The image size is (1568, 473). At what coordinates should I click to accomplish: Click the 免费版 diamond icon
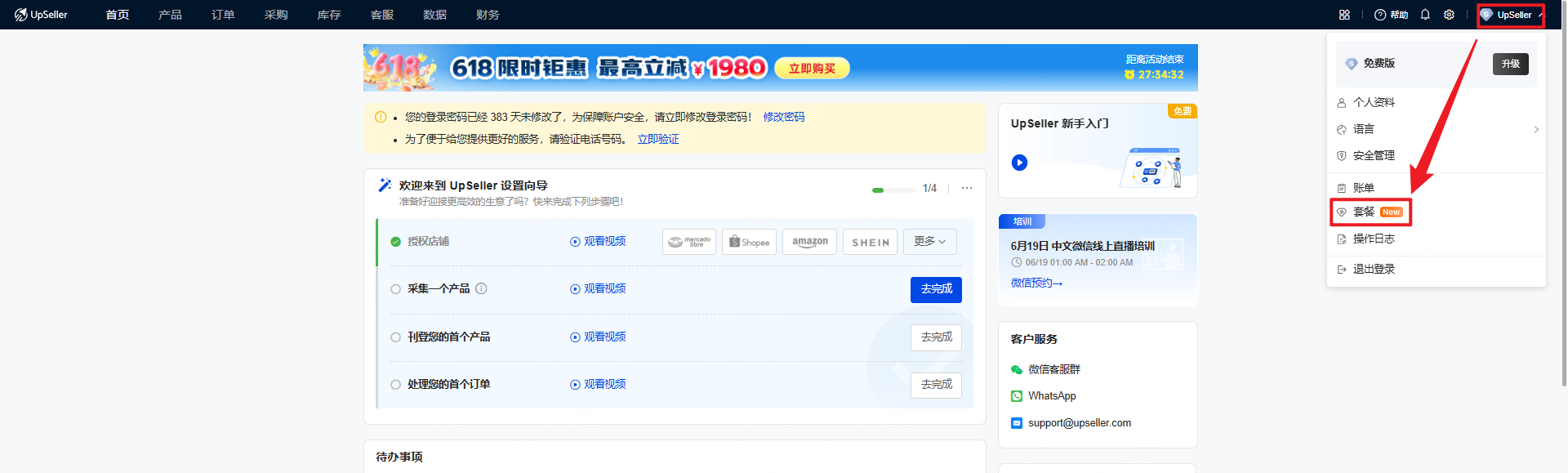[1351, 64]
